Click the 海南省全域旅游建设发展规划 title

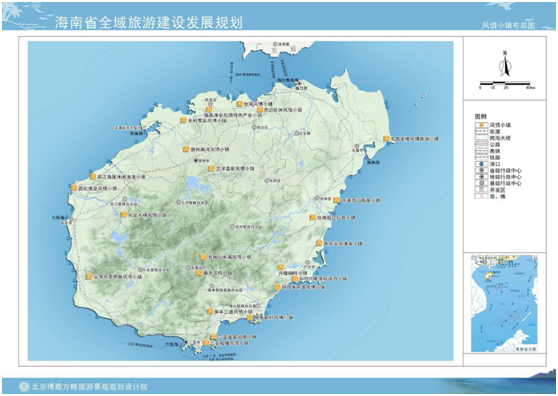[149, 22]
